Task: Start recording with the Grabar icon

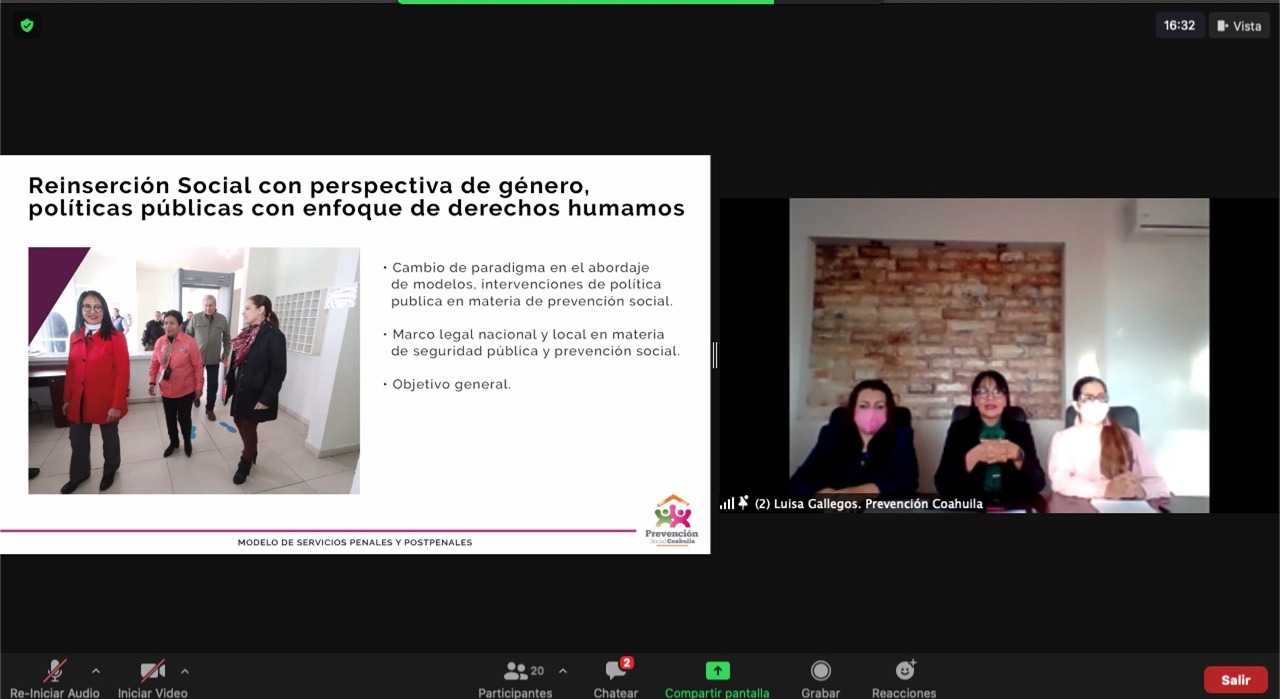Action: tap(820, 671)
